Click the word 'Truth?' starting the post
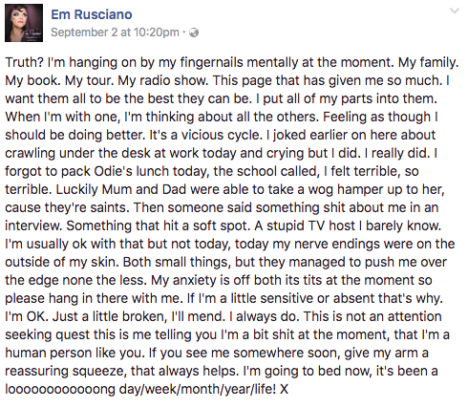Image resolution: width=468 pixels, height=408 pixels. click(x=24, y=62)
